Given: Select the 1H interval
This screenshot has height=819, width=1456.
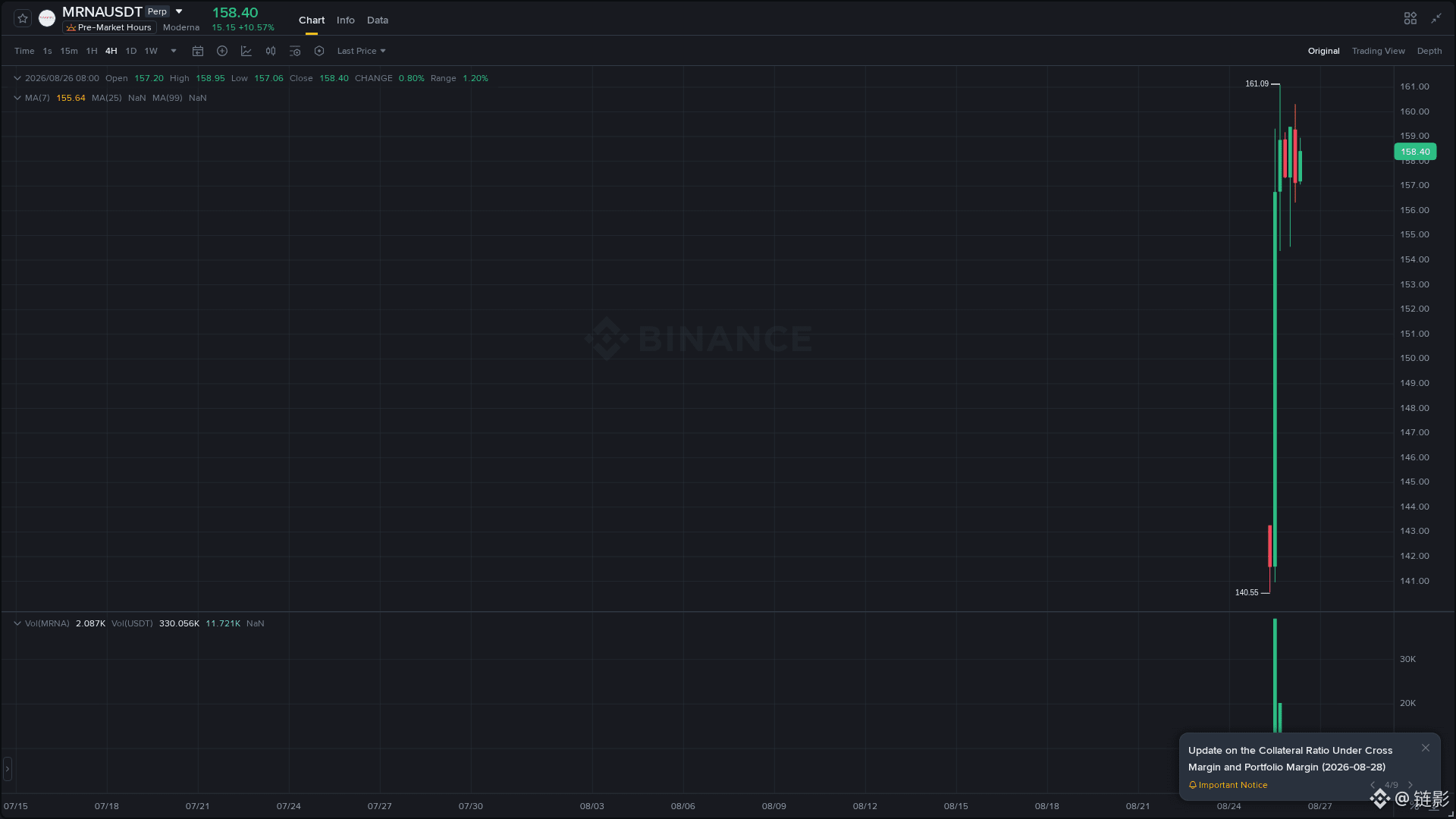Looking at the screenshot, I should pos(92,51).
